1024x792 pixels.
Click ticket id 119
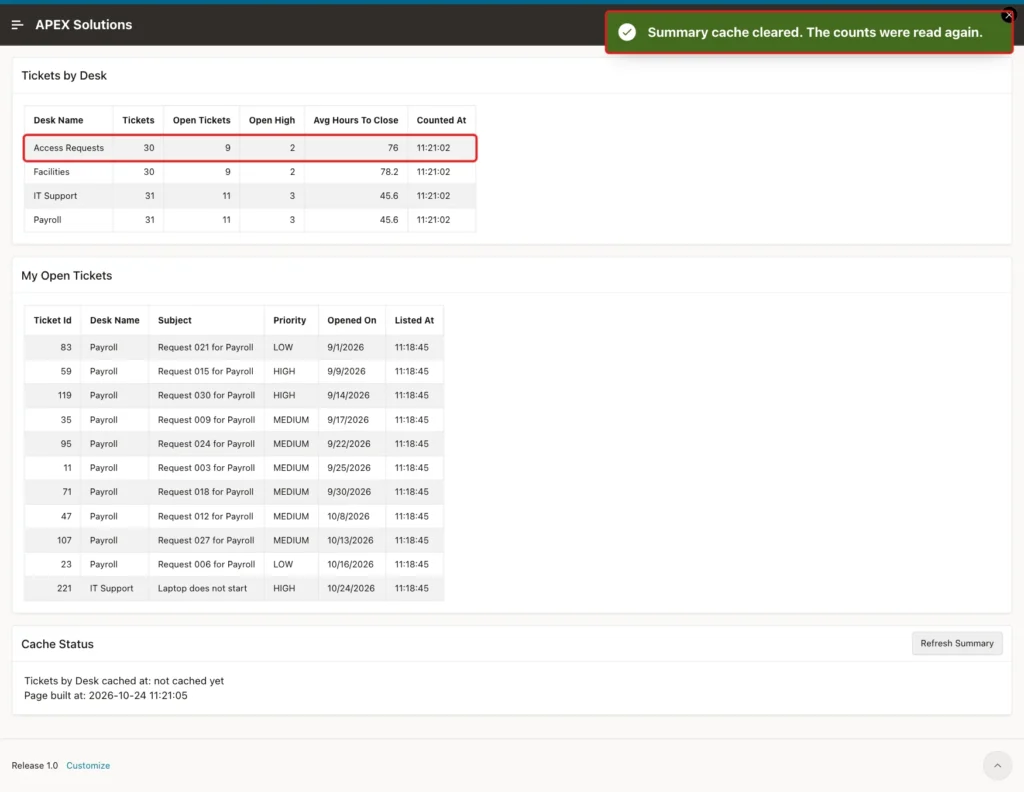(64, 395)
